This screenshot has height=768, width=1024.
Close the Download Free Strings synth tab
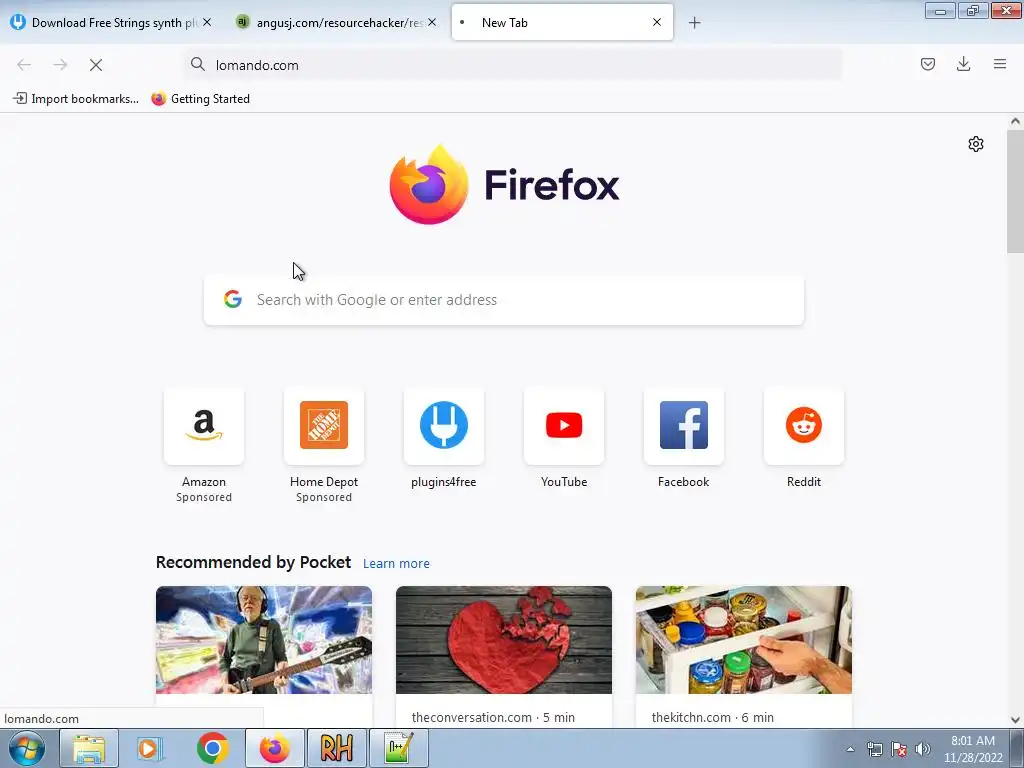(x=206, y=22)
